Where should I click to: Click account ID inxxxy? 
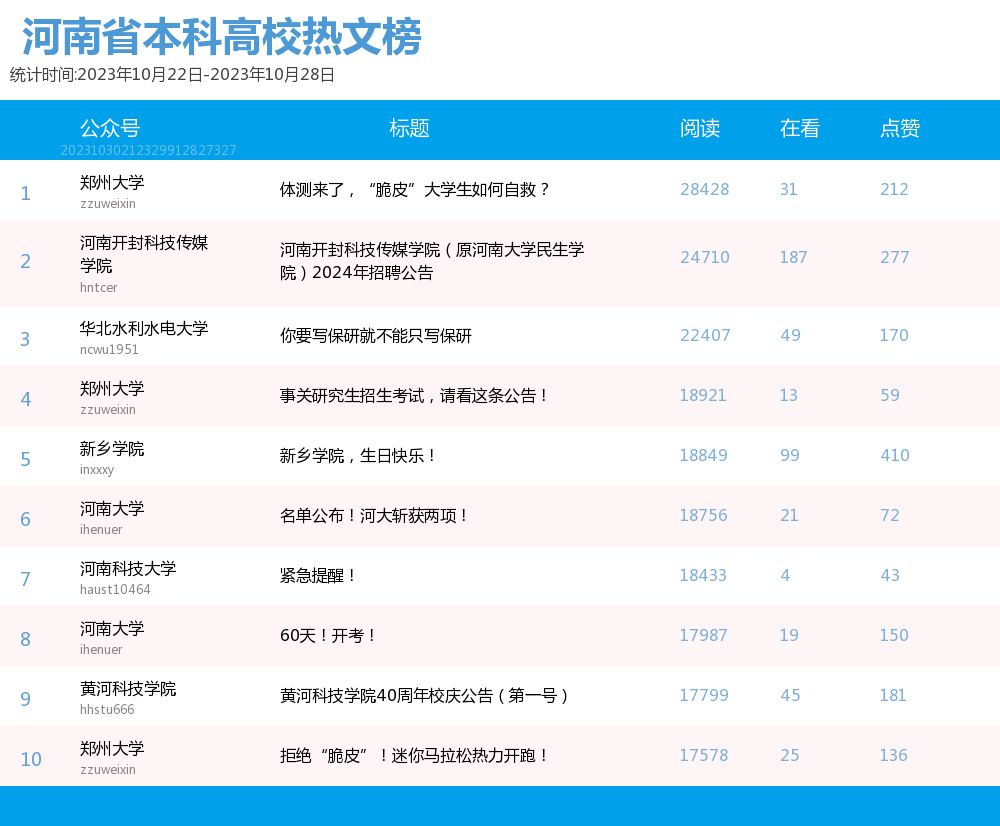(97, 470)
